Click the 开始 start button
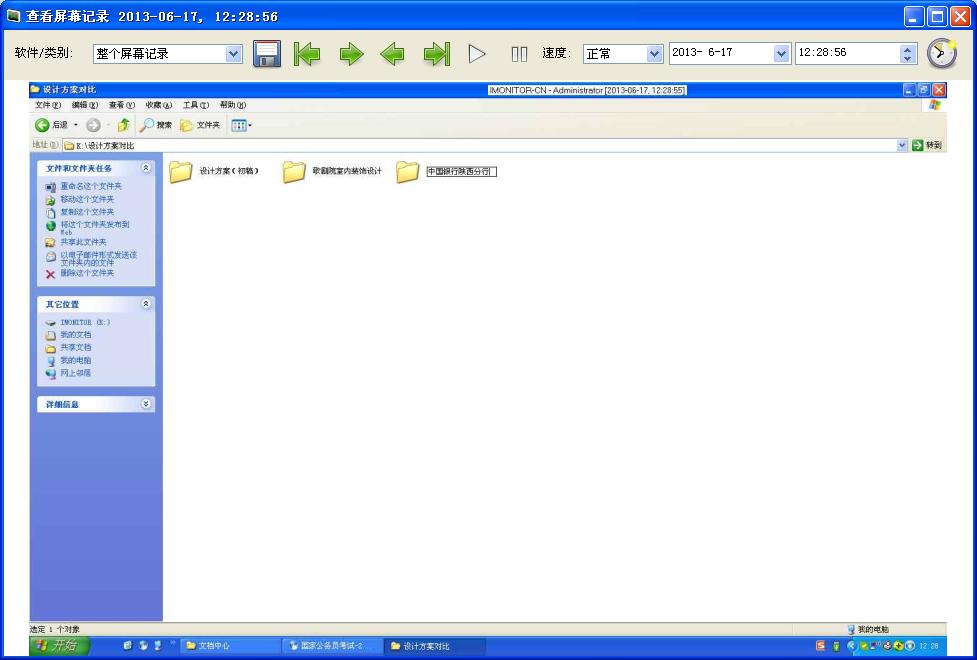 click(x=59, y=646)
